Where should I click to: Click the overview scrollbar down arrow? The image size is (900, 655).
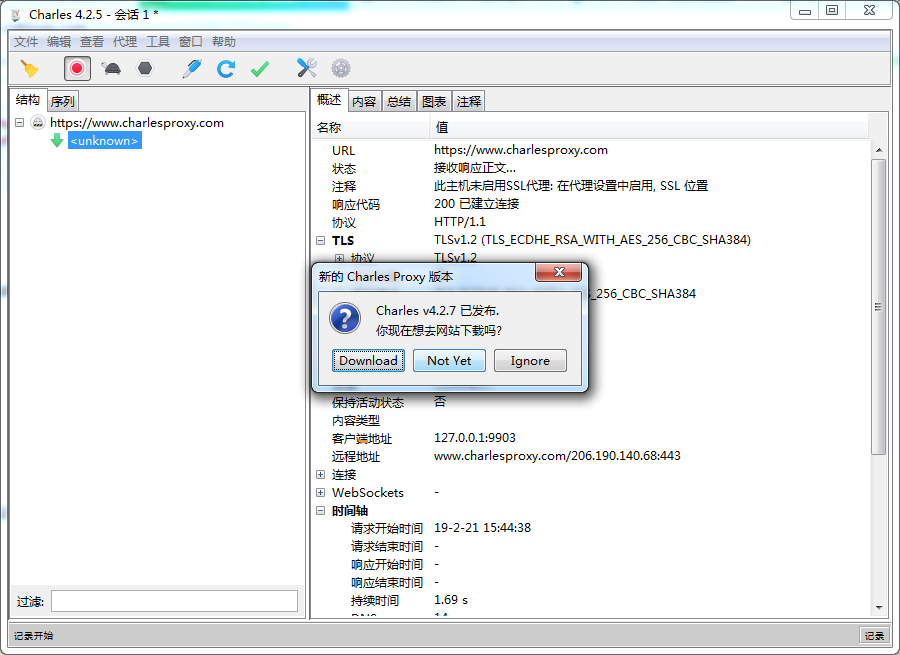coord(879,608)
